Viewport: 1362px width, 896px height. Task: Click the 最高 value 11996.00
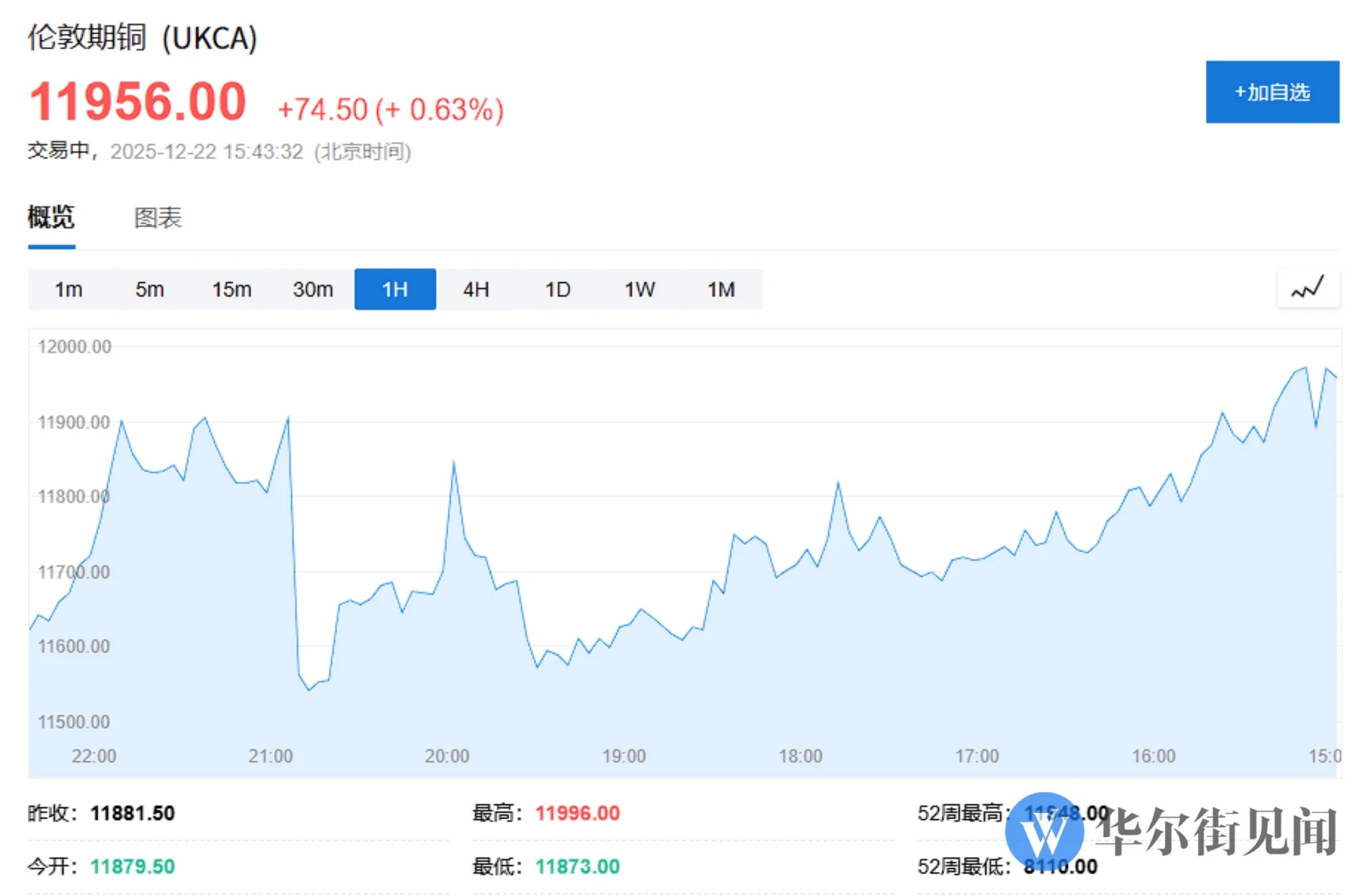click(x=578, y=813)
